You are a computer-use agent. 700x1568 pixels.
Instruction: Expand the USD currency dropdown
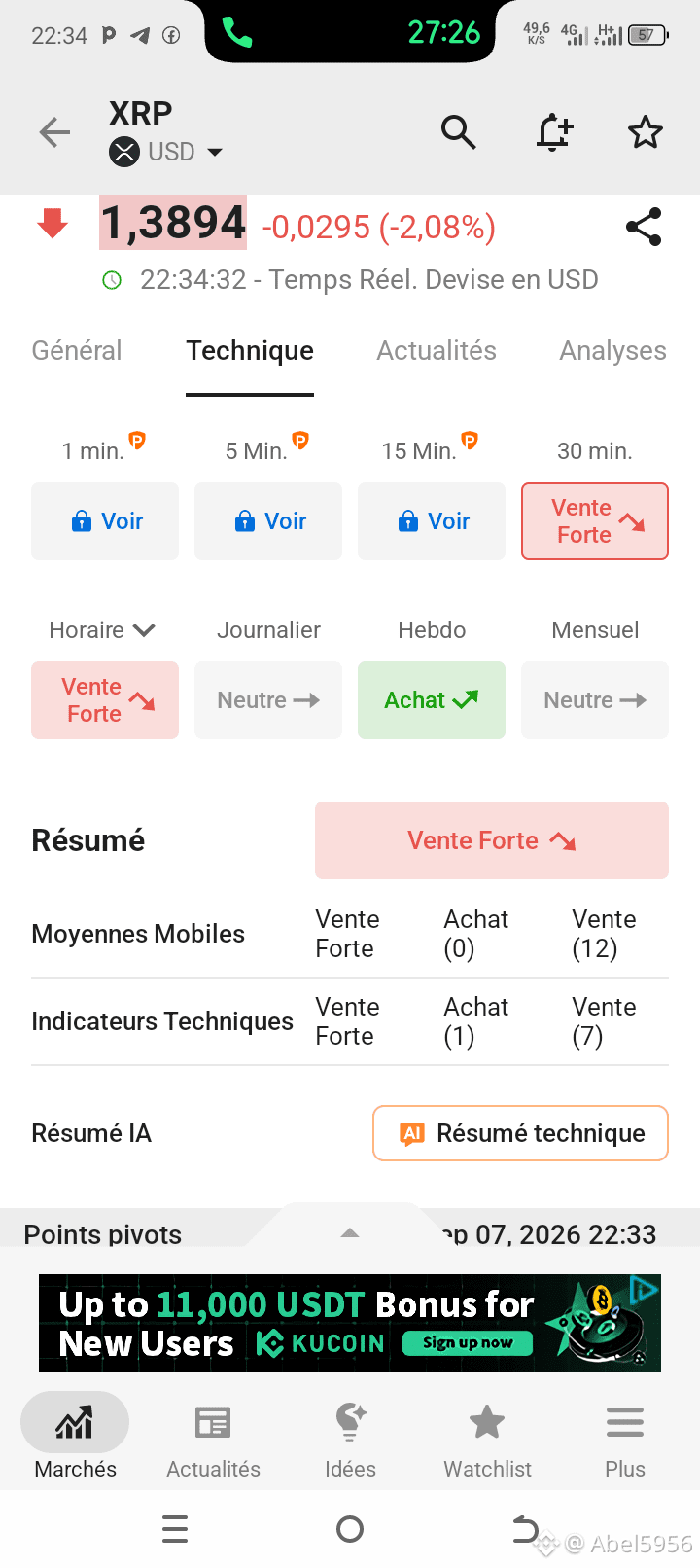click(x=215, y=153)
